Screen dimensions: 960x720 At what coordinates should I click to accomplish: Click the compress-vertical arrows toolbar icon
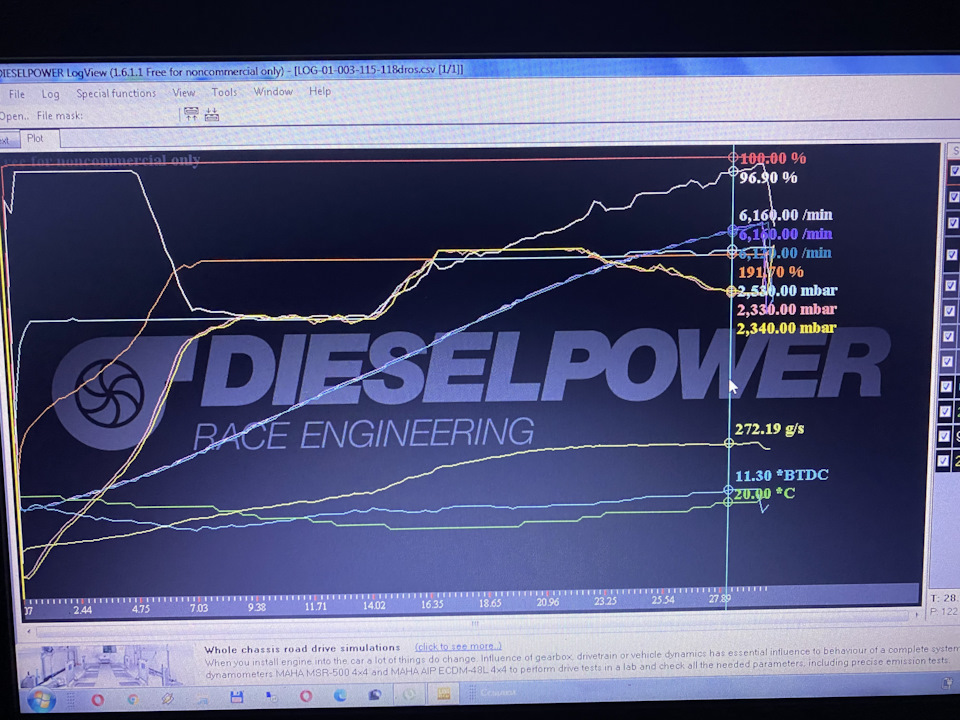point(212,114)
